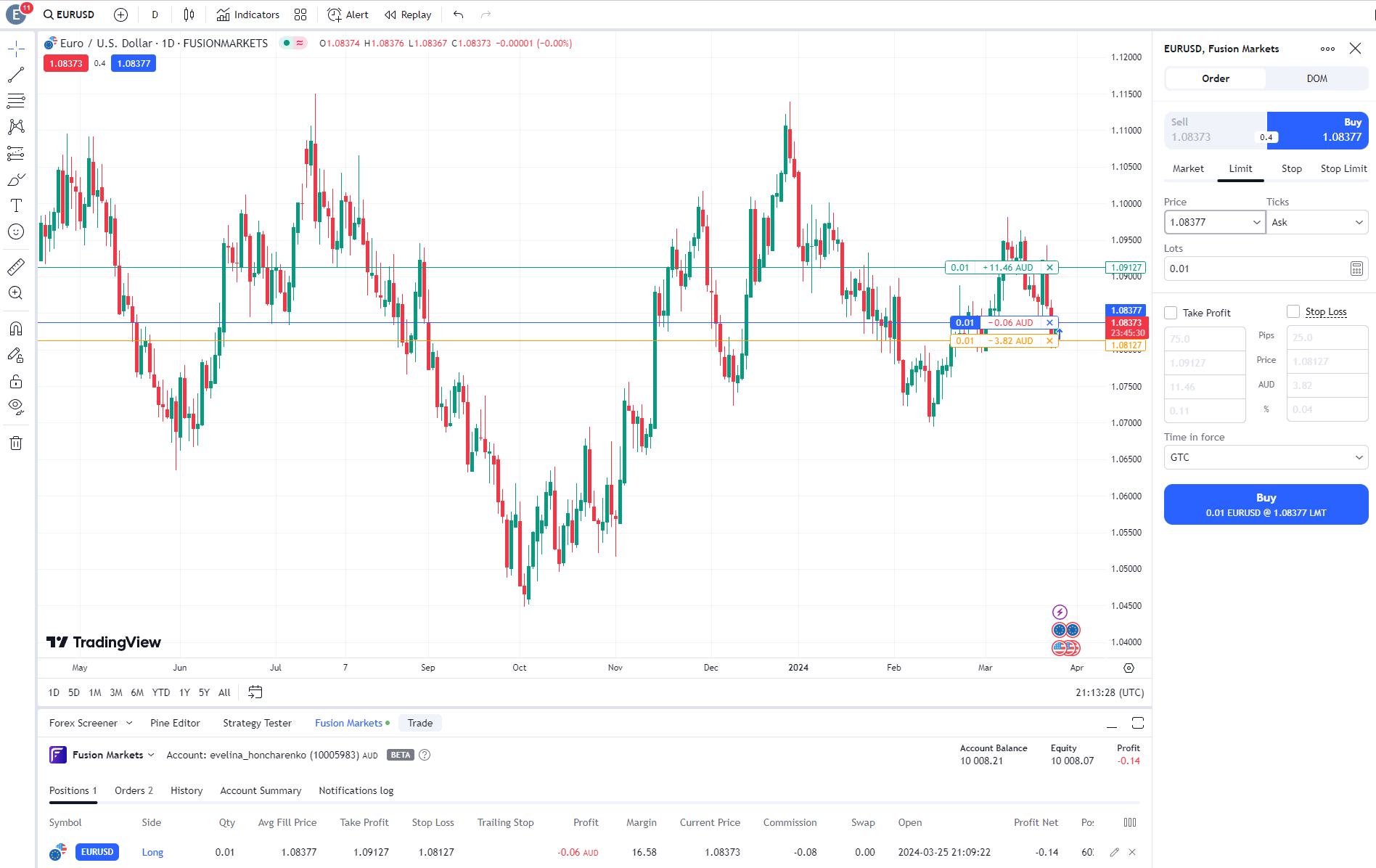The width and height of the screenshot is (1376, 868).
Task: Open chart scale settings gear
Action: (x=1129, y=668)
